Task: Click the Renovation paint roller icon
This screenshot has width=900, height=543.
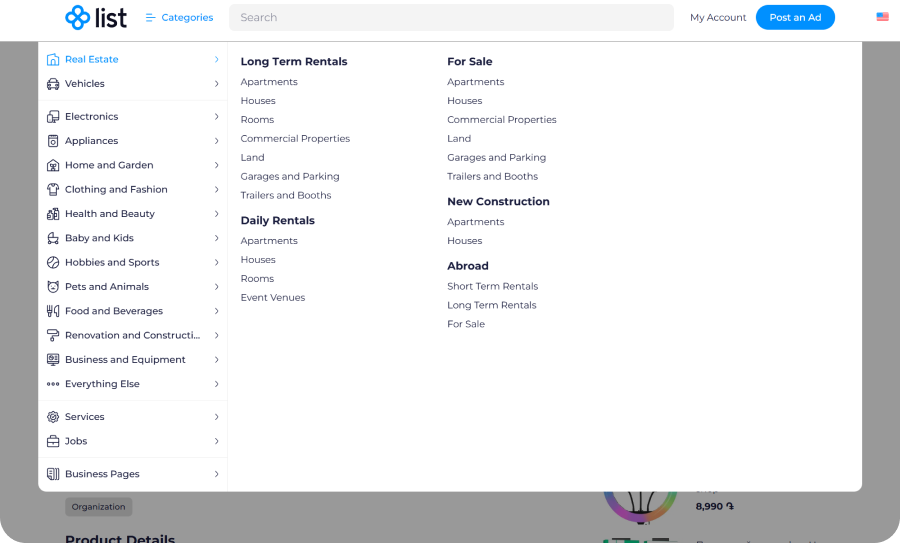Action: (x=53, y=335)
